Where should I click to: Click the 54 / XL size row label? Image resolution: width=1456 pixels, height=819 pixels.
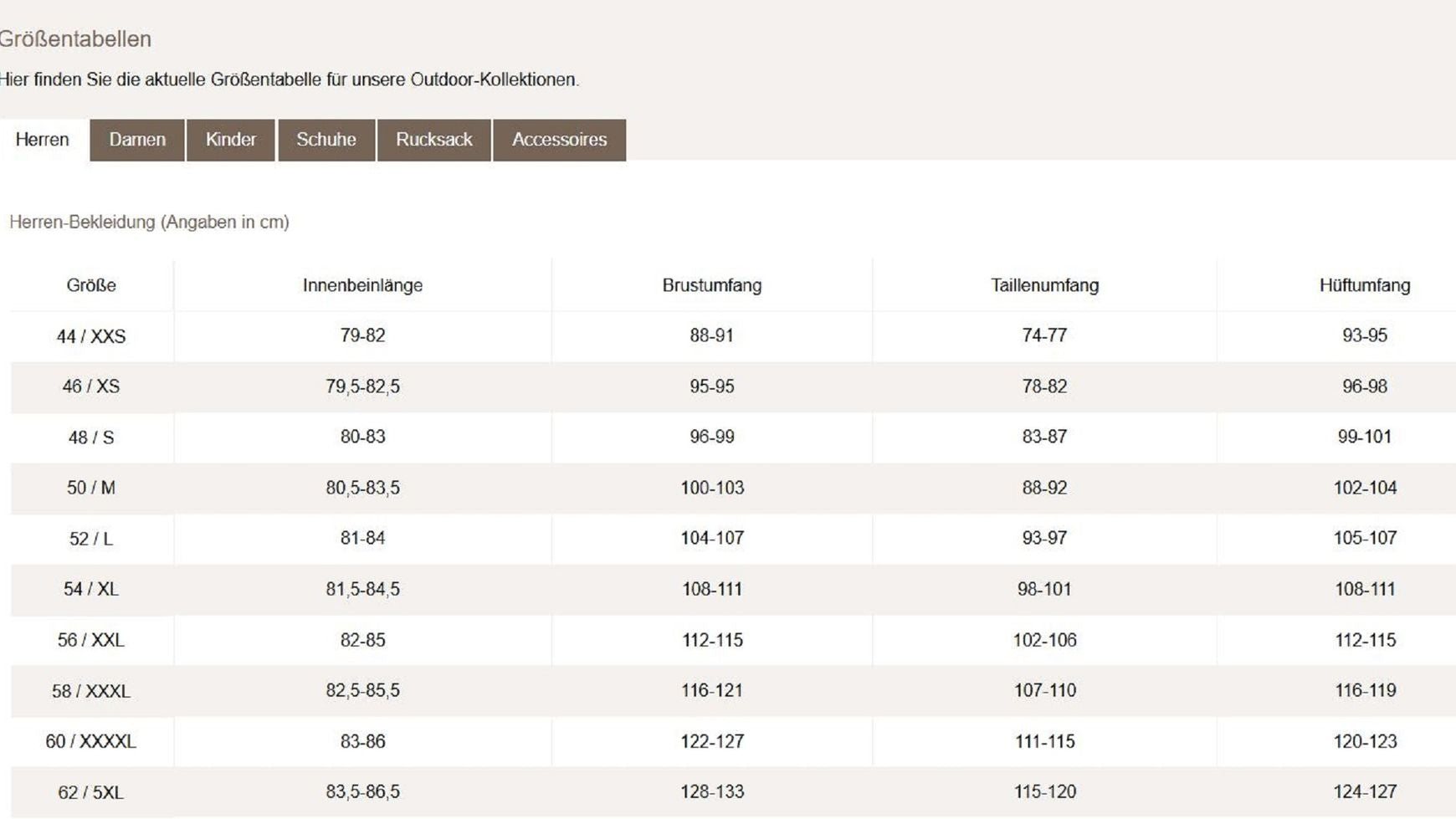[91, 589]
